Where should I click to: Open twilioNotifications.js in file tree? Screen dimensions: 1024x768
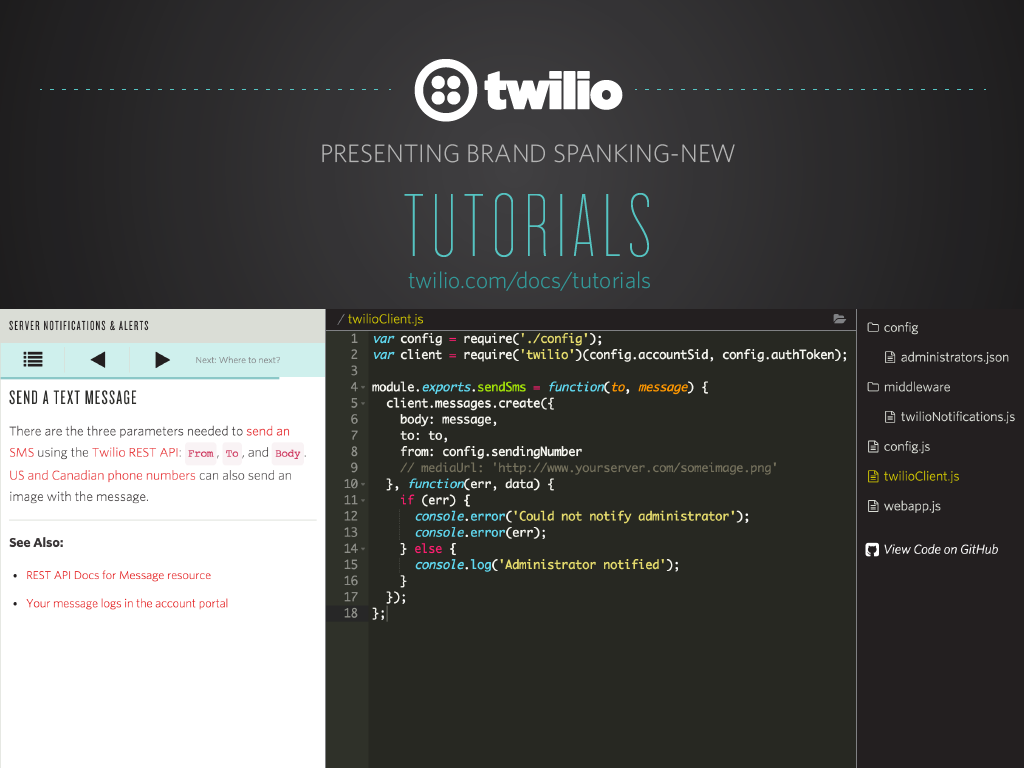[x=950, y=417]
